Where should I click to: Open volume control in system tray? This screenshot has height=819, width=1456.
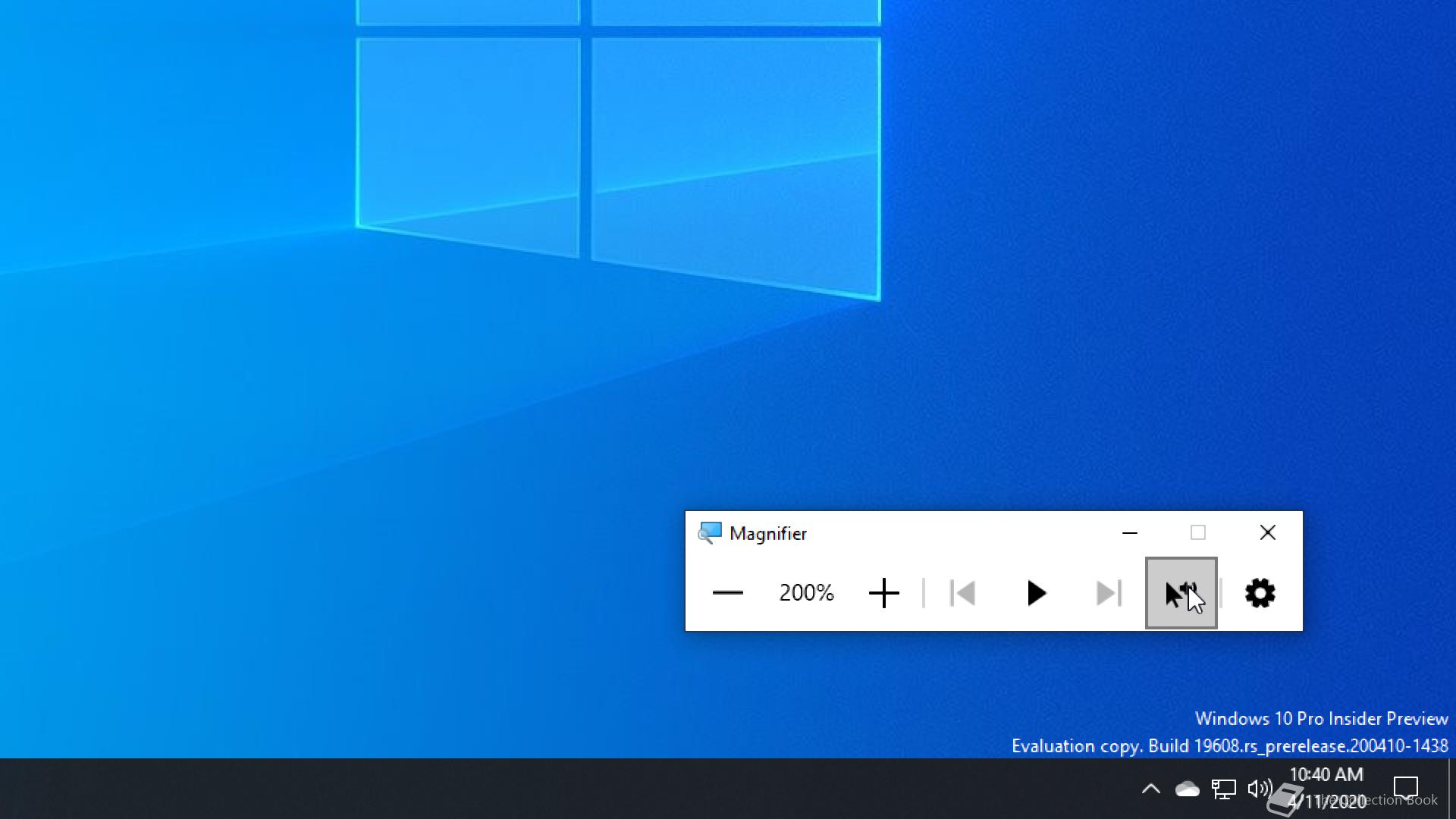pyautogui.click(x=1260, y=789)
